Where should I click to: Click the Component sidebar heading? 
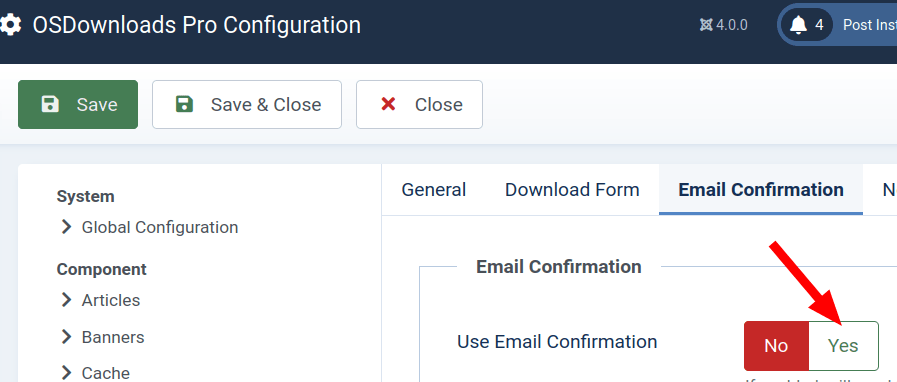click(x=101, y=269)
